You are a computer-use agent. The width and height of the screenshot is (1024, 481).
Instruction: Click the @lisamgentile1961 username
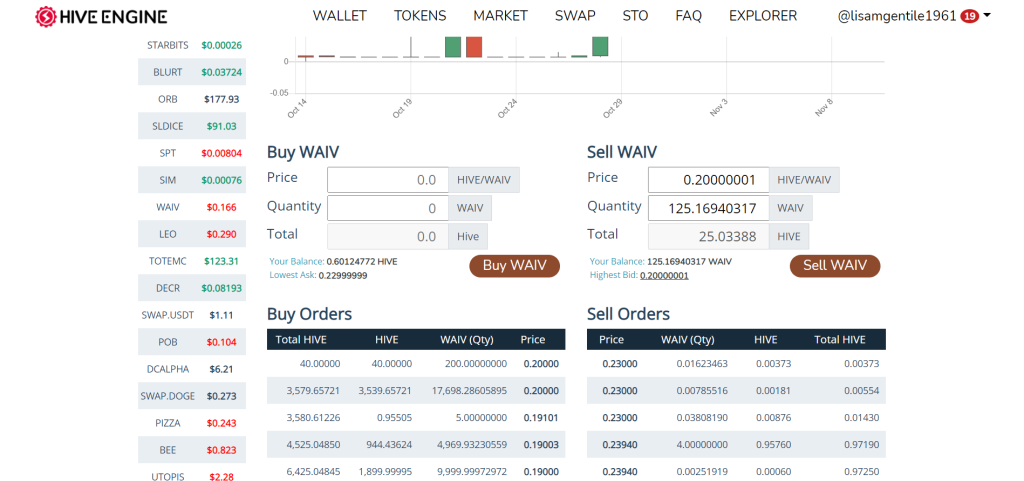tap(897, 16)
